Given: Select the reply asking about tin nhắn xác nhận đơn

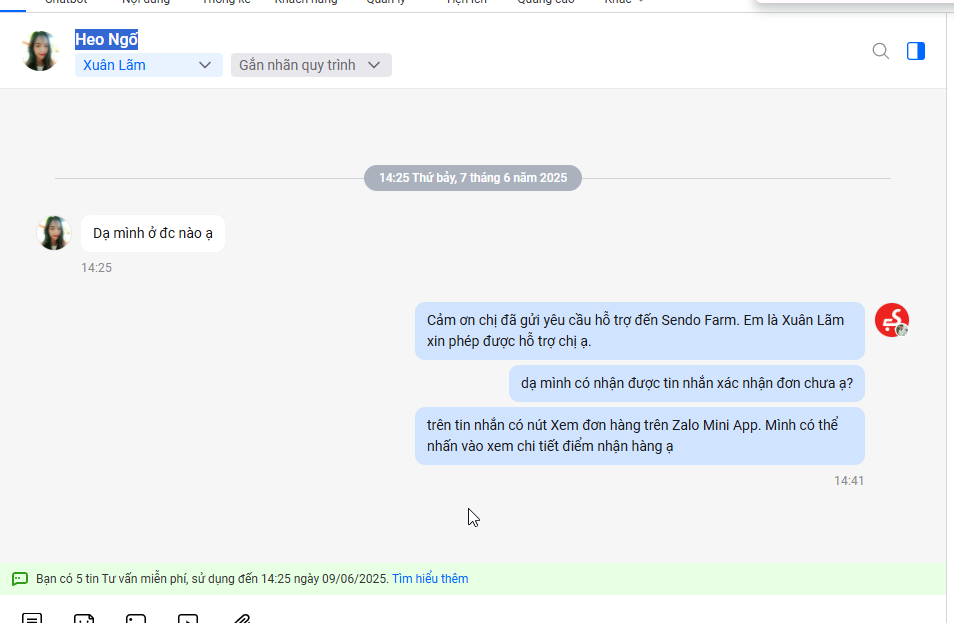Looking at the screenshot, I should pos(687,383).
